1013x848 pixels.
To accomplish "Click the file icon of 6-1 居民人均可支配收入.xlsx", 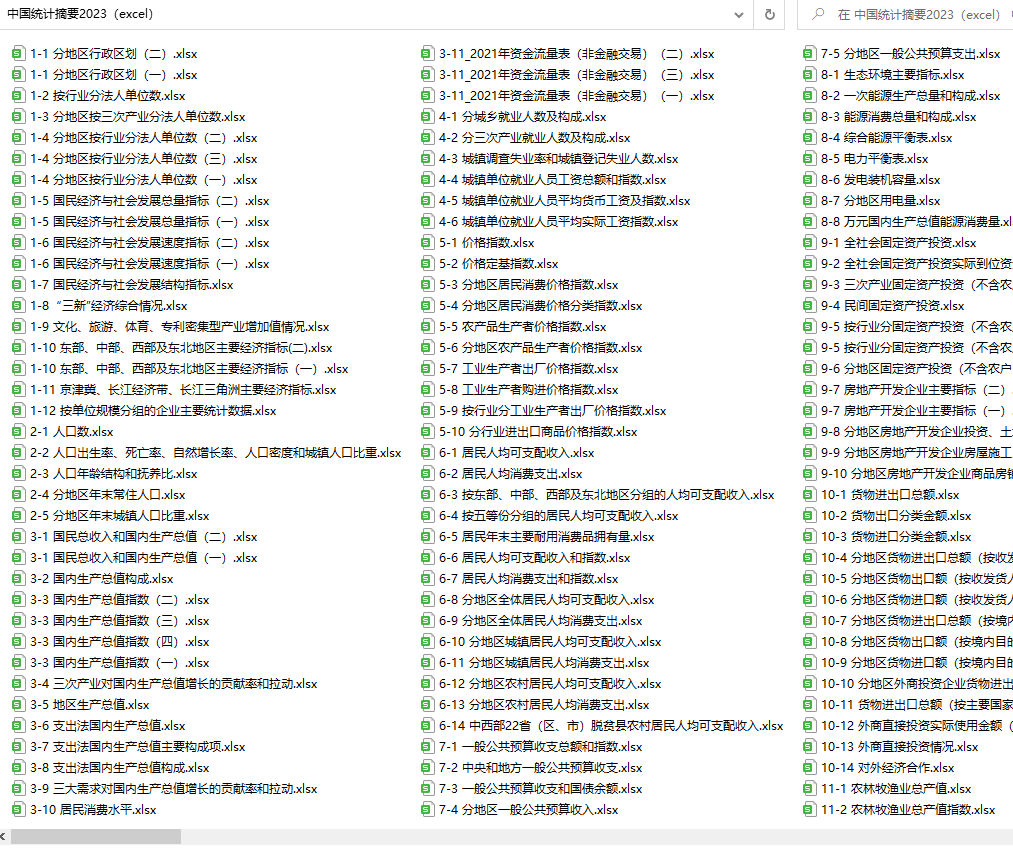I will tap(427, 453).
